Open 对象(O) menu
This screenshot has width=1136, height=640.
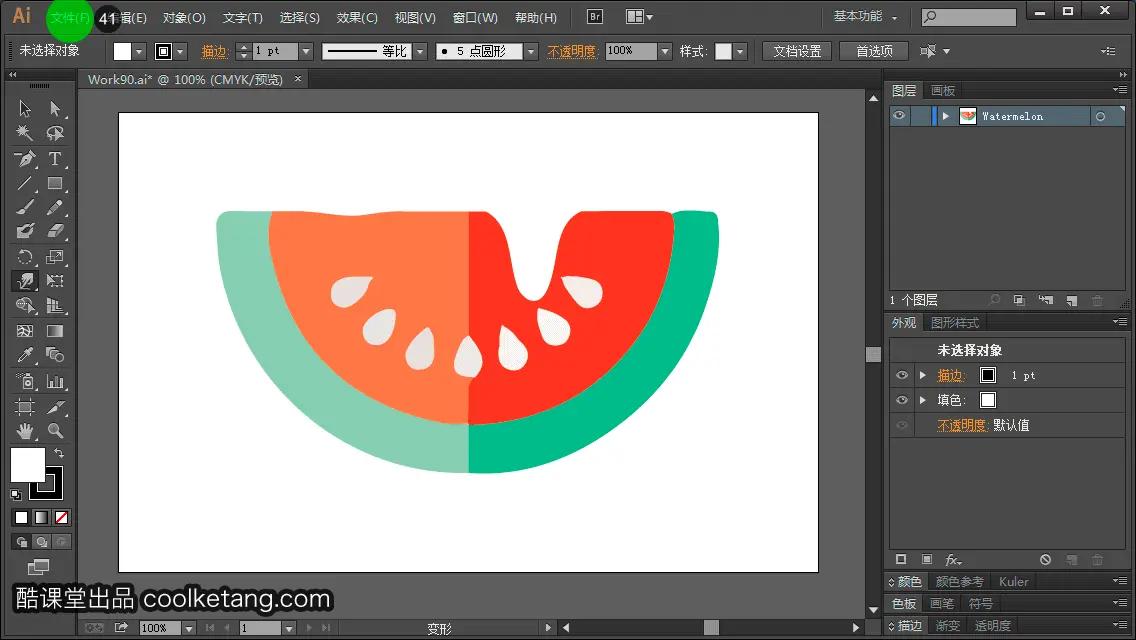click(184, 17)
